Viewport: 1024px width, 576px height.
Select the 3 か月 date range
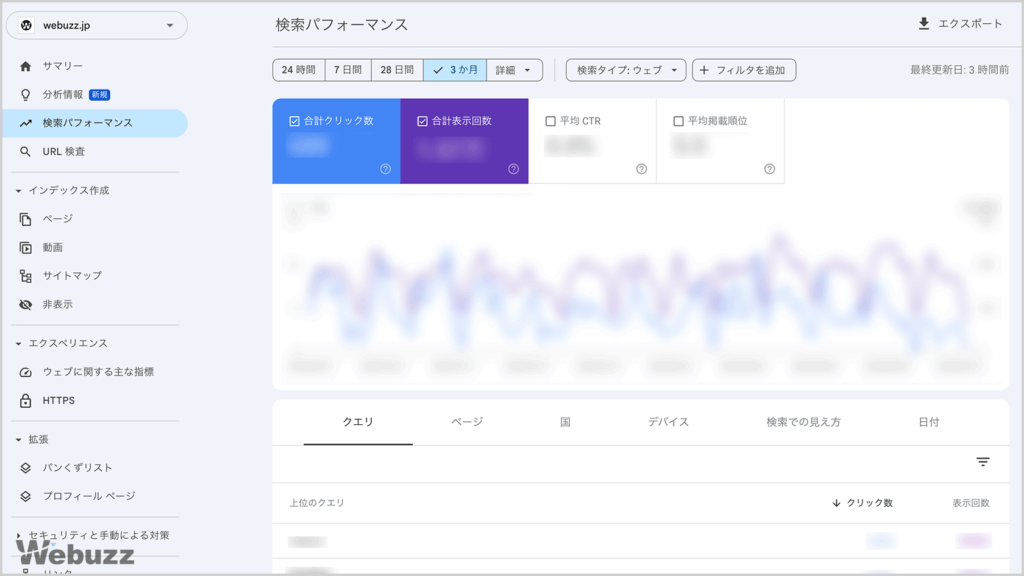click(455, 70)
